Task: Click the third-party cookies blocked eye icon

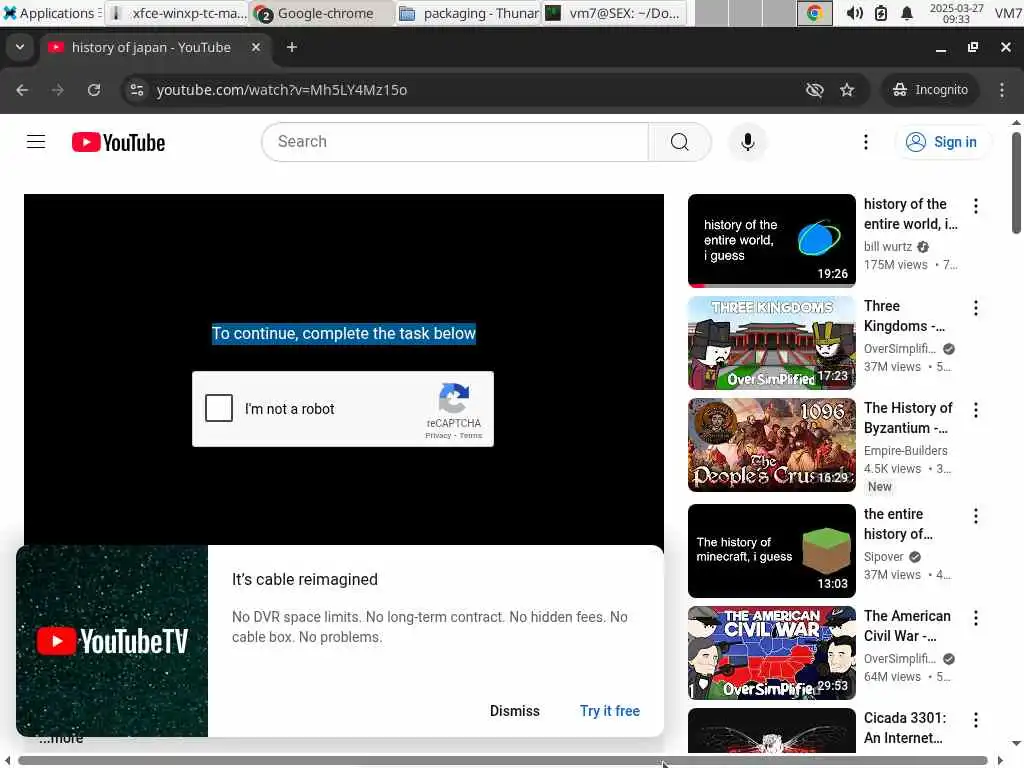Action: (814, 90)
